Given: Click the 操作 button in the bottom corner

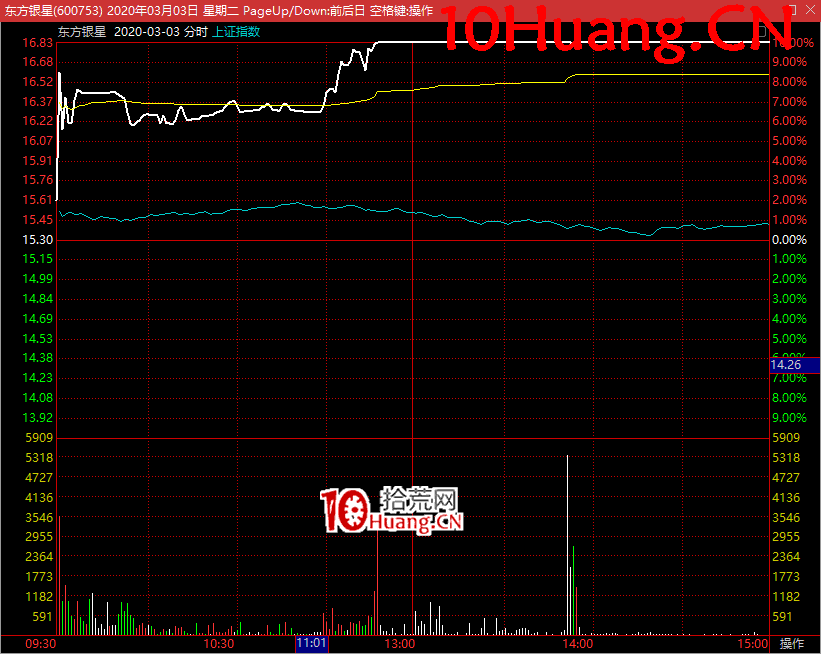Looking at the screenshot, I should coord(792,644).
